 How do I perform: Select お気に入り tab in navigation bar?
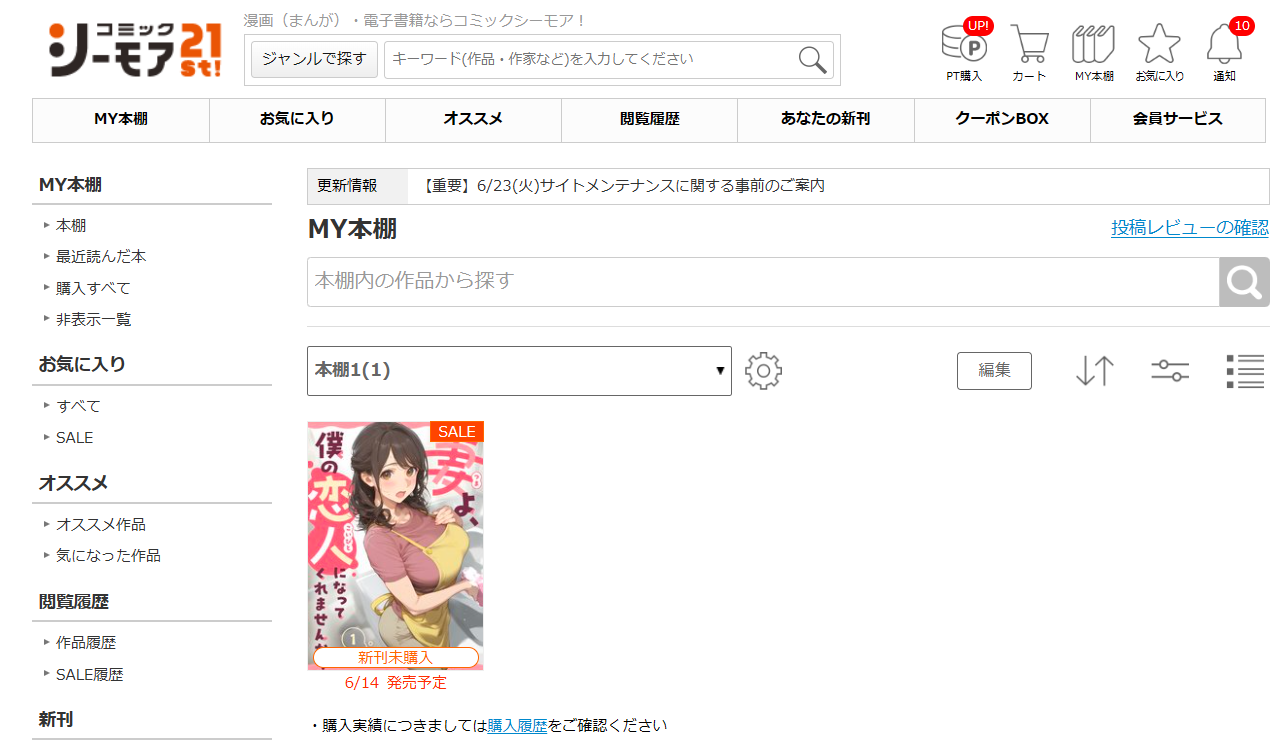click(297, 120)
